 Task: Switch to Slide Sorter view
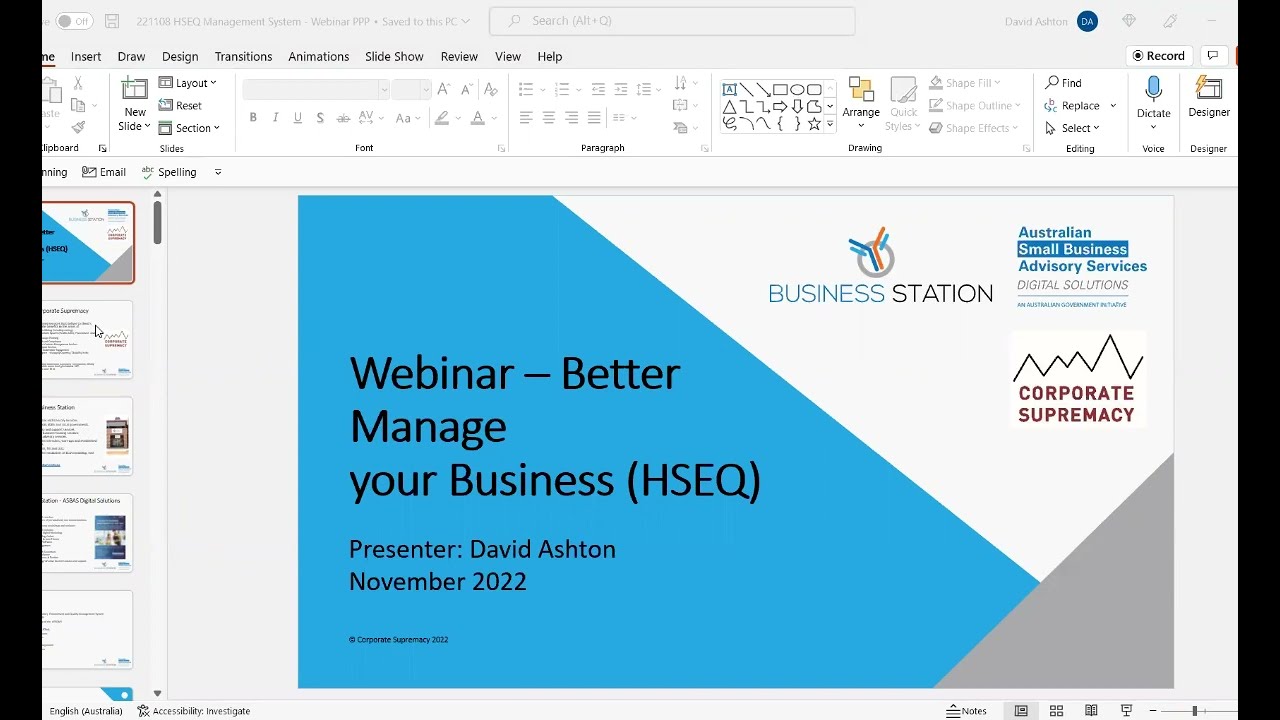click(1056, 711)
